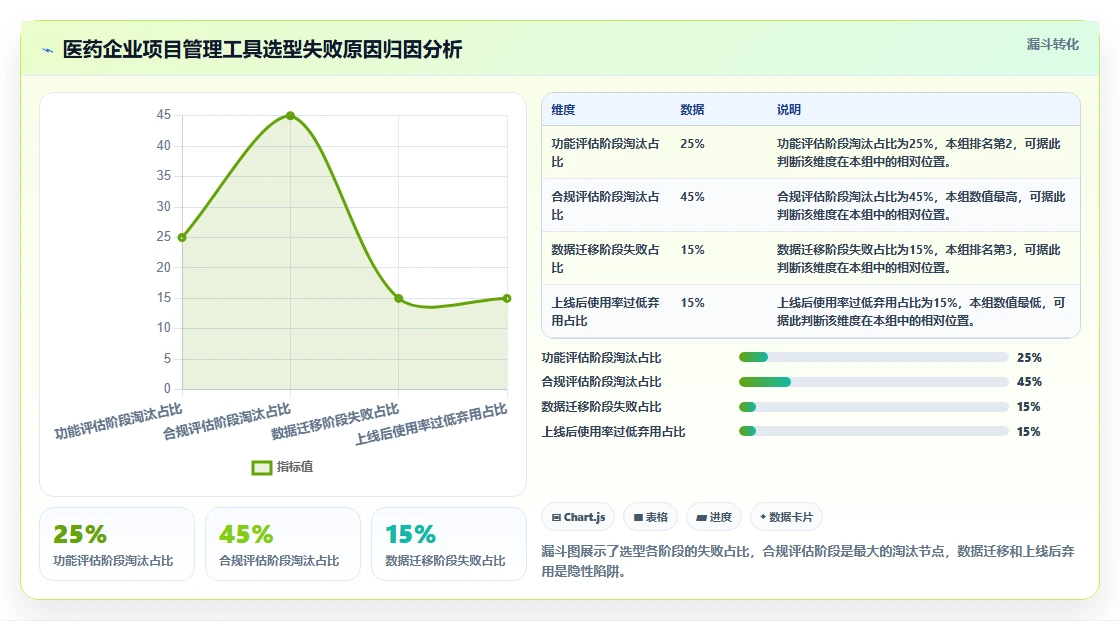The width and height of the screenshot is (1120, 621).
Task: Open the 45% 合规评估阶段淘汰占比 card
Action: (283, 544)
